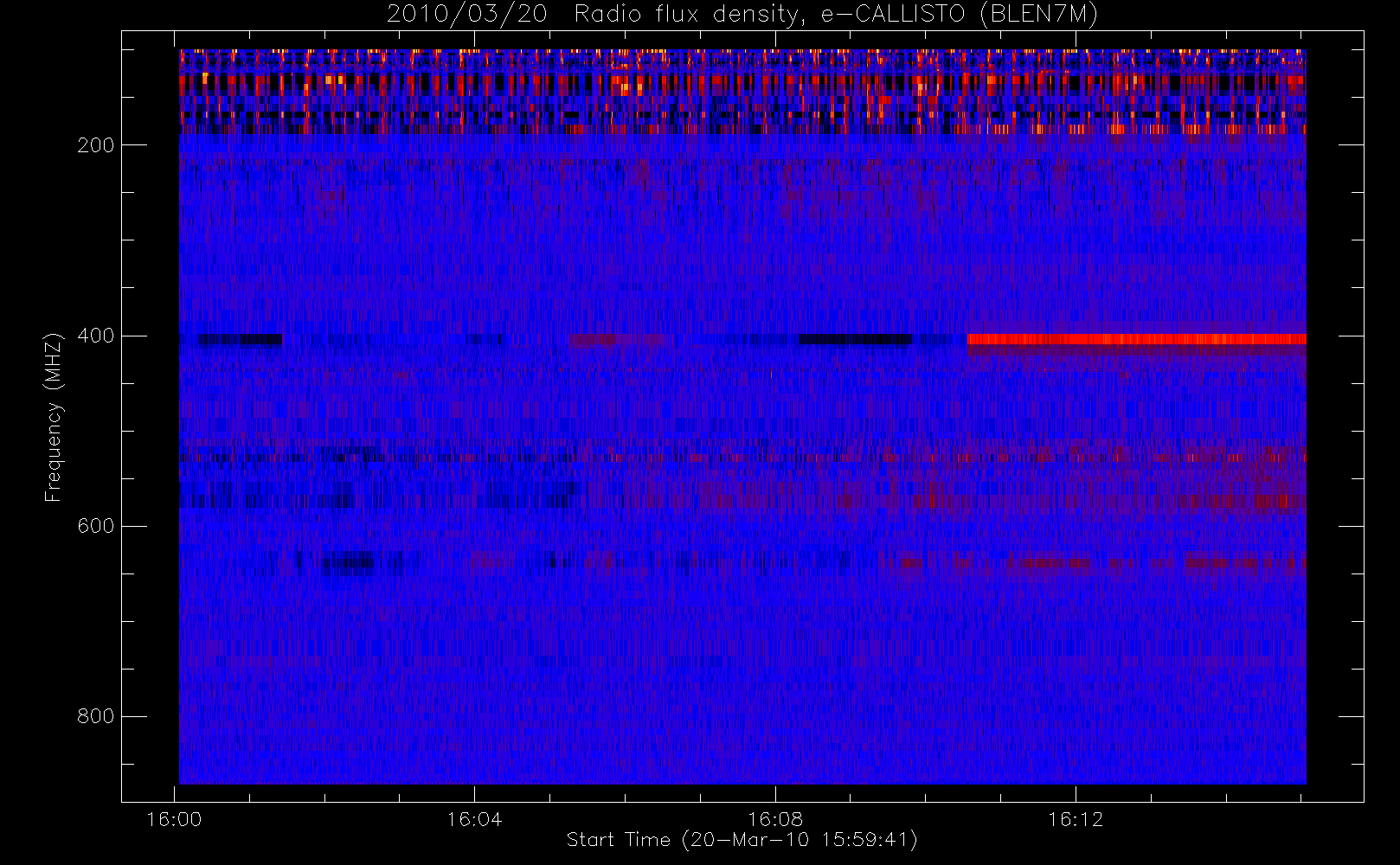Click the 'Start Time (20-Mar-10 15:59:41)' label
The image size is (1400, 865).
742,840
